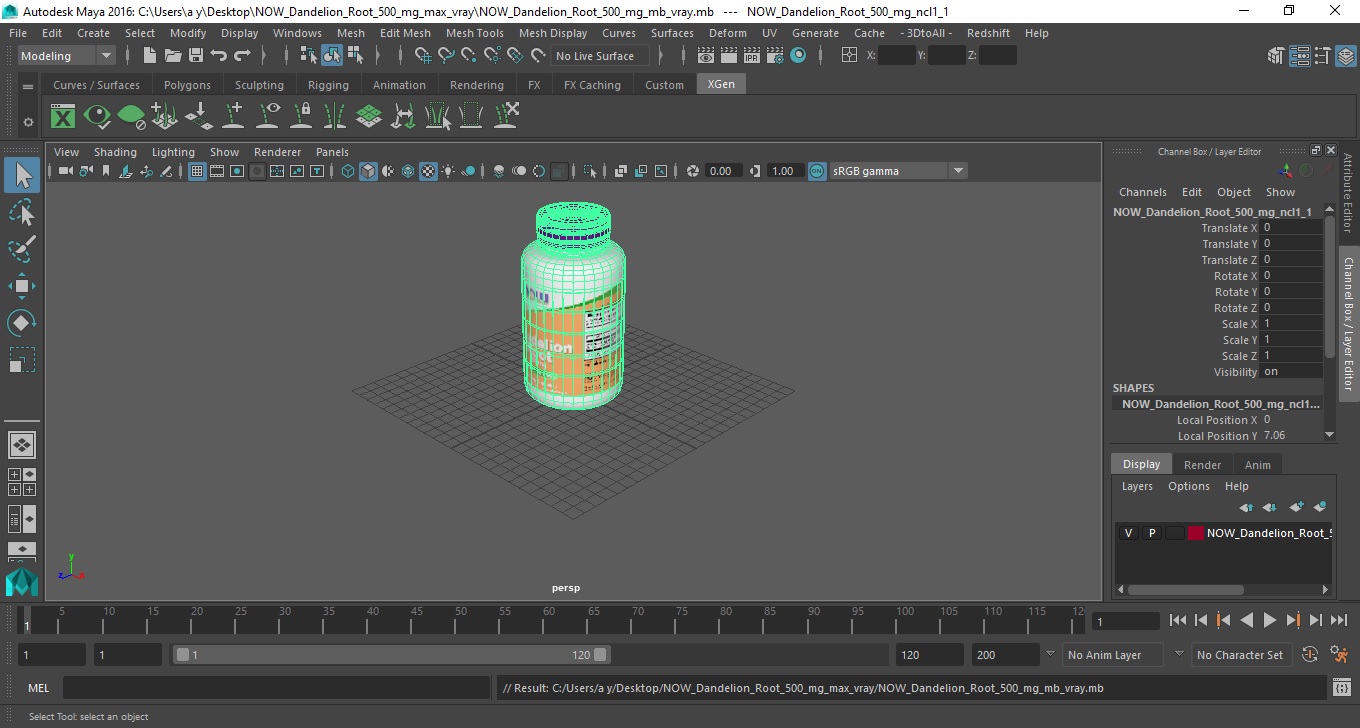This screenshot has width=1360, height=728.
Task: Open the Deform menu in menu bar
Action: click(727, 33)
